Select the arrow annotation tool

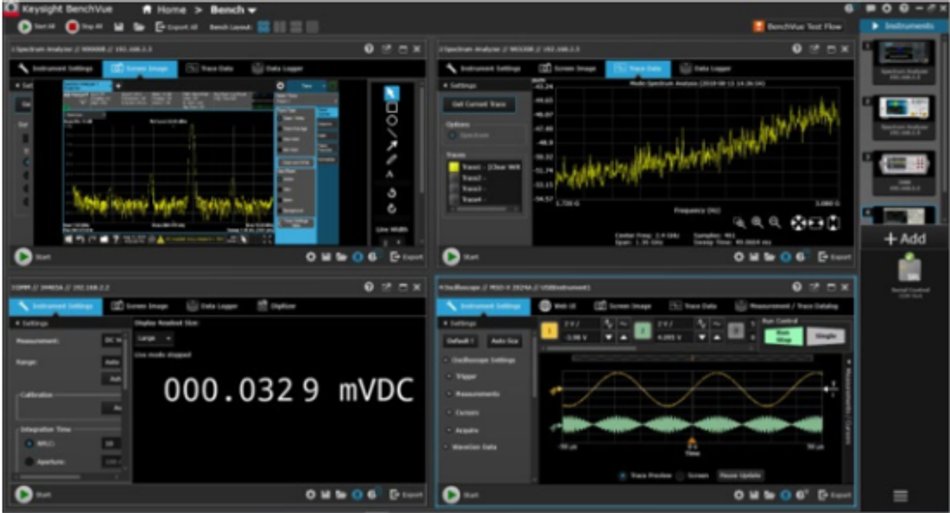point(391,146)
